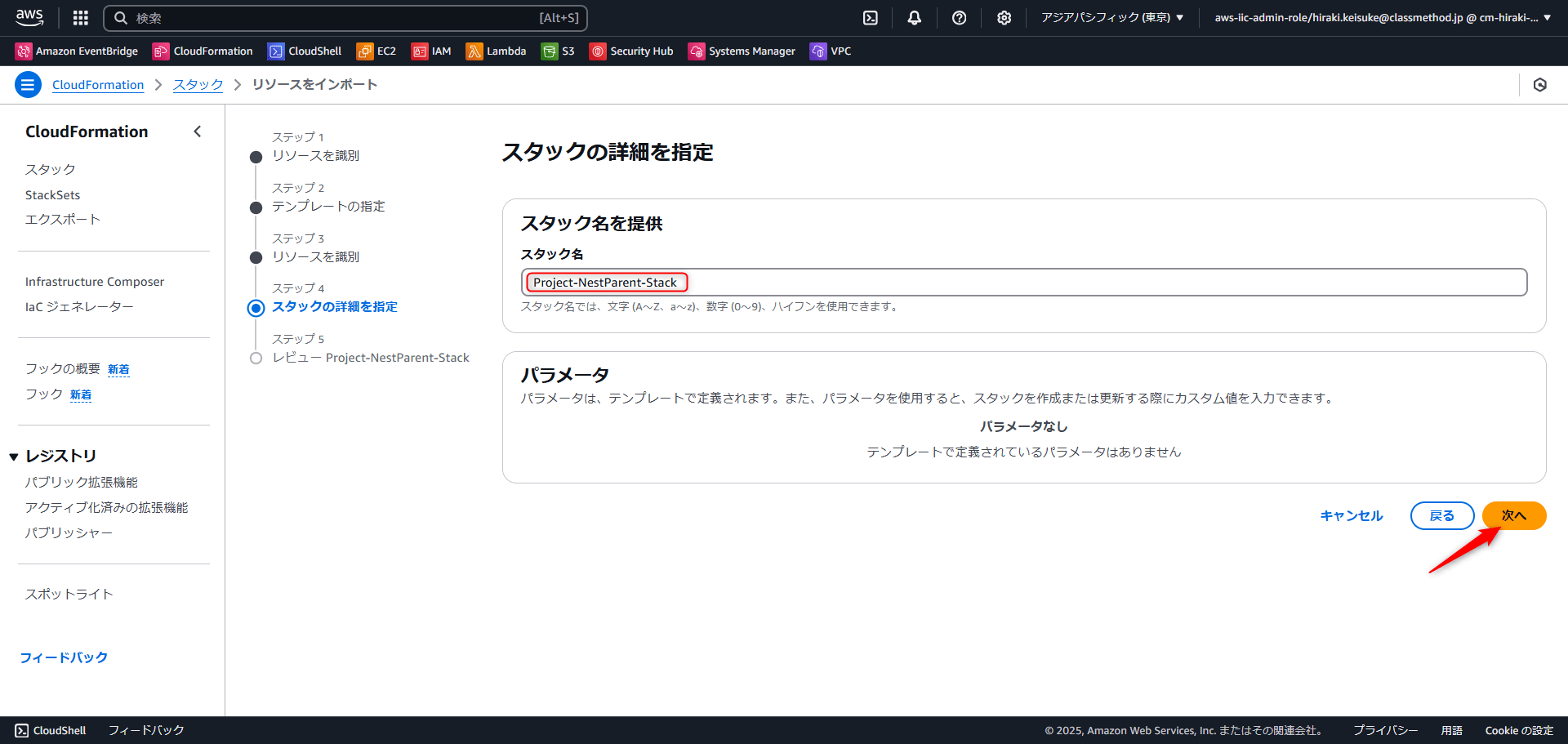Select step 5 レビュー Project-NestParent-Stack
This screenshot has width=1568, height=744.
pyautogui.click(x=371, y=358)
